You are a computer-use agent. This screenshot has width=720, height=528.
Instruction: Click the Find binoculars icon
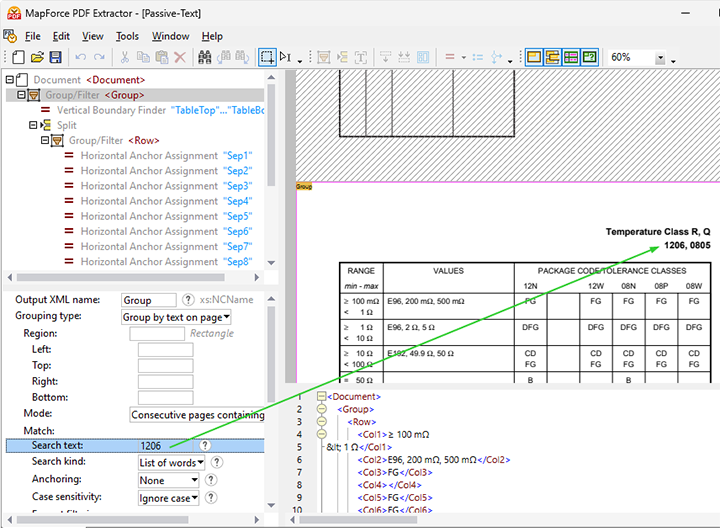pyautogui.click(x=205, y=58)
